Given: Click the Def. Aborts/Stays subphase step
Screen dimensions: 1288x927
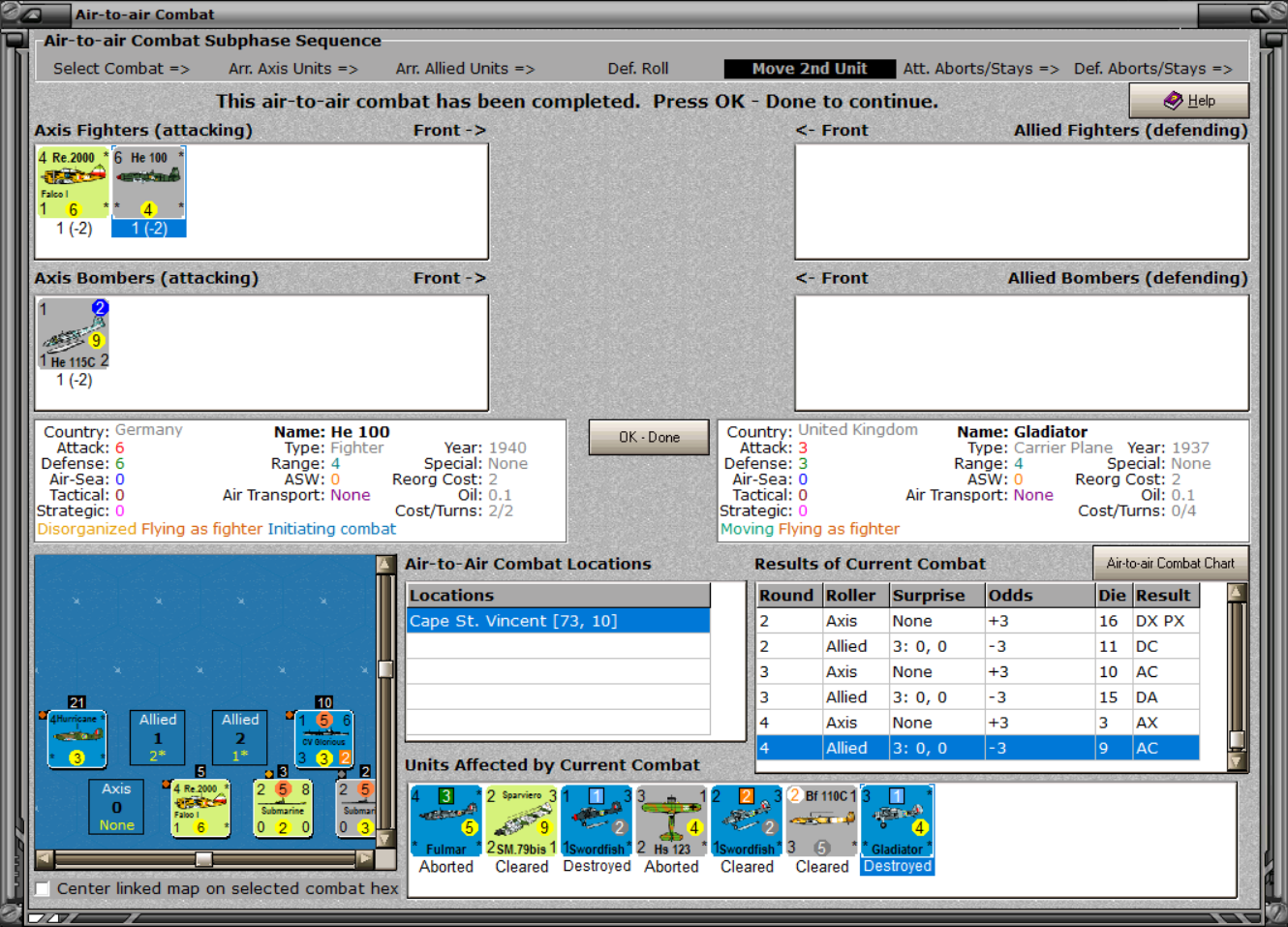Looking at the screenshot, I should coord(1152,69).
